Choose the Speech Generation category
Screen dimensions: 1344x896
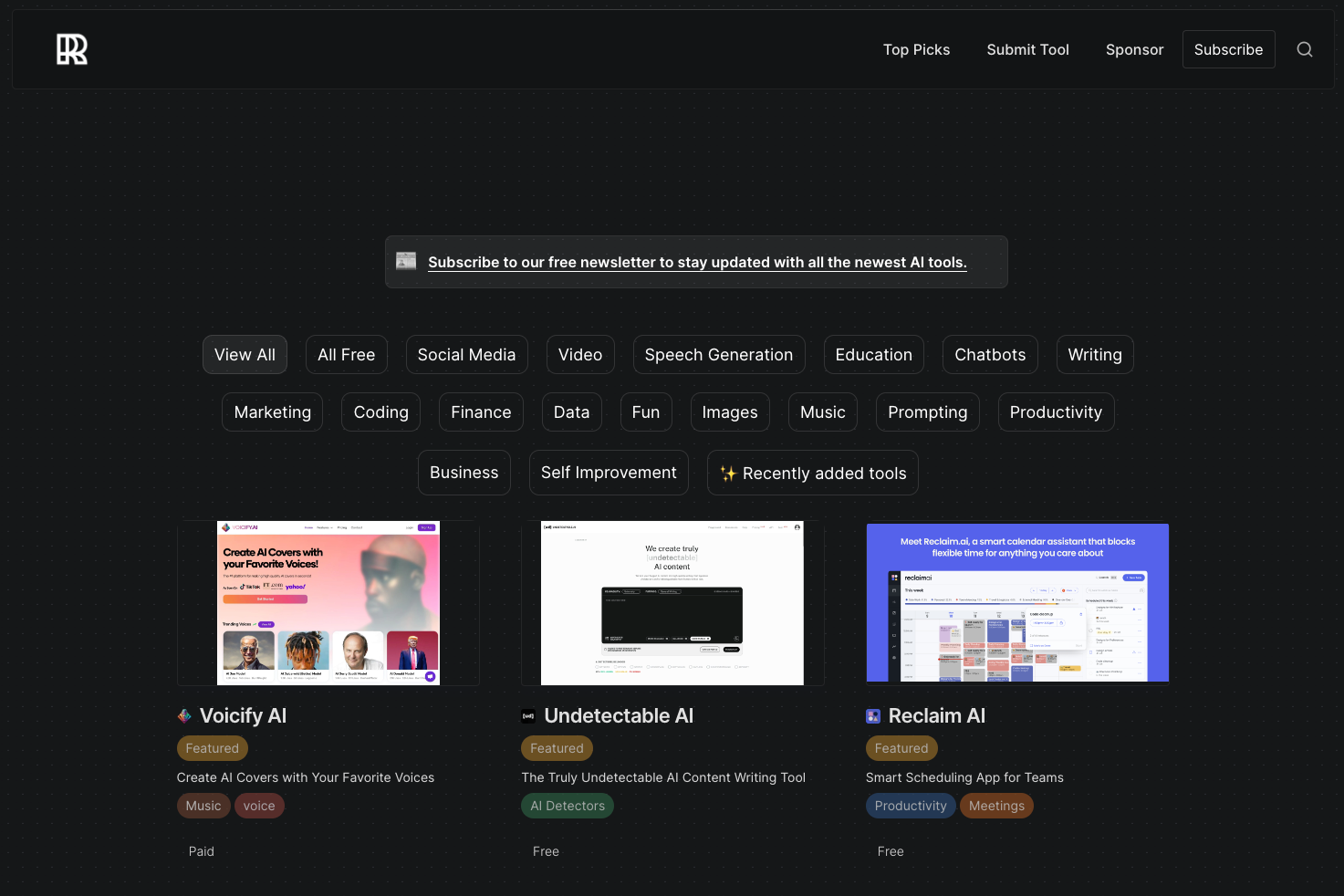pyautogui.click(x=719, y=355)
